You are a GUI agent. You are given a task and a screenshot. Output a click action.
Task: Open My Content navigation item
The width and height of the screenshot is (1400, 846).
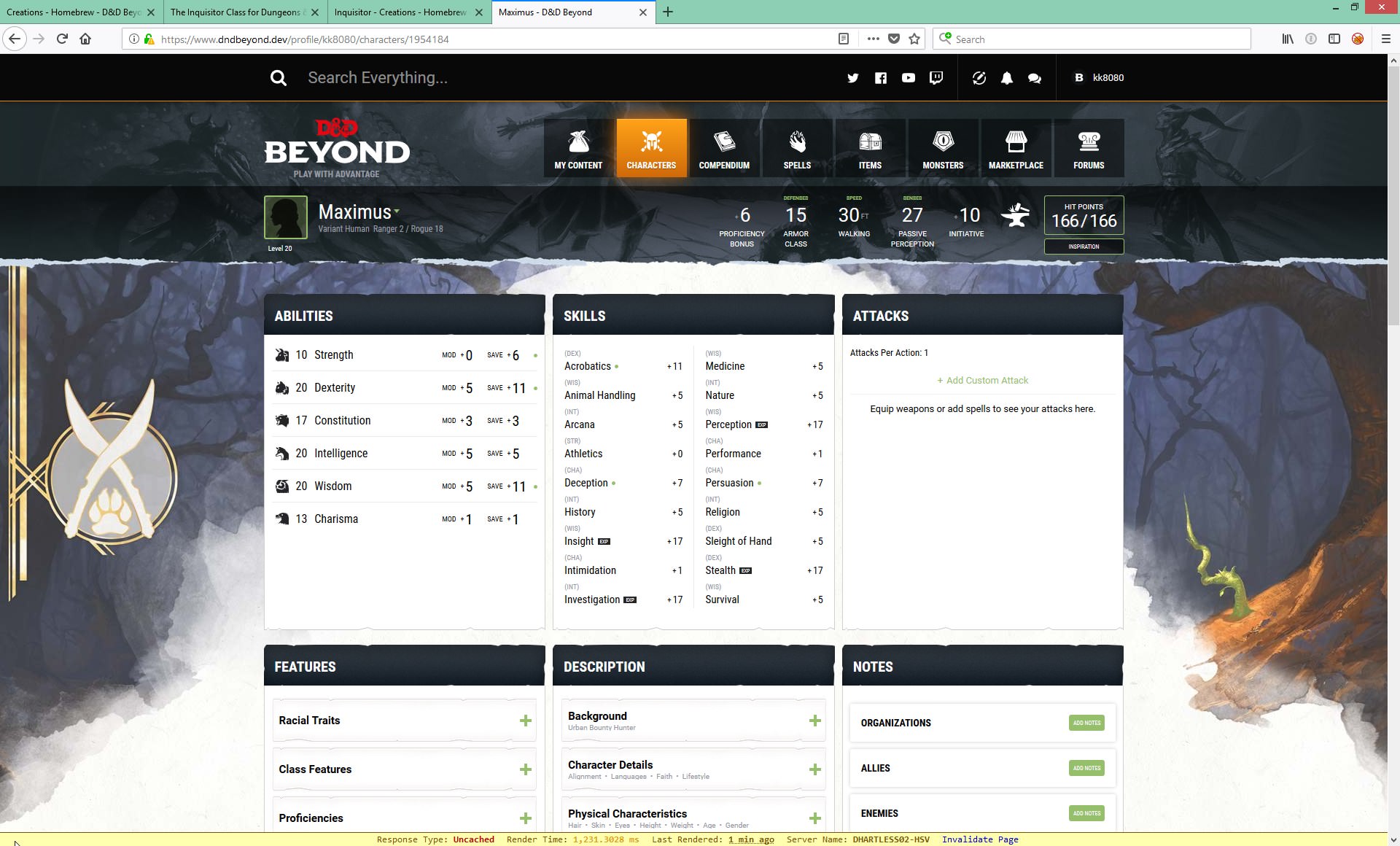point(578,148)
